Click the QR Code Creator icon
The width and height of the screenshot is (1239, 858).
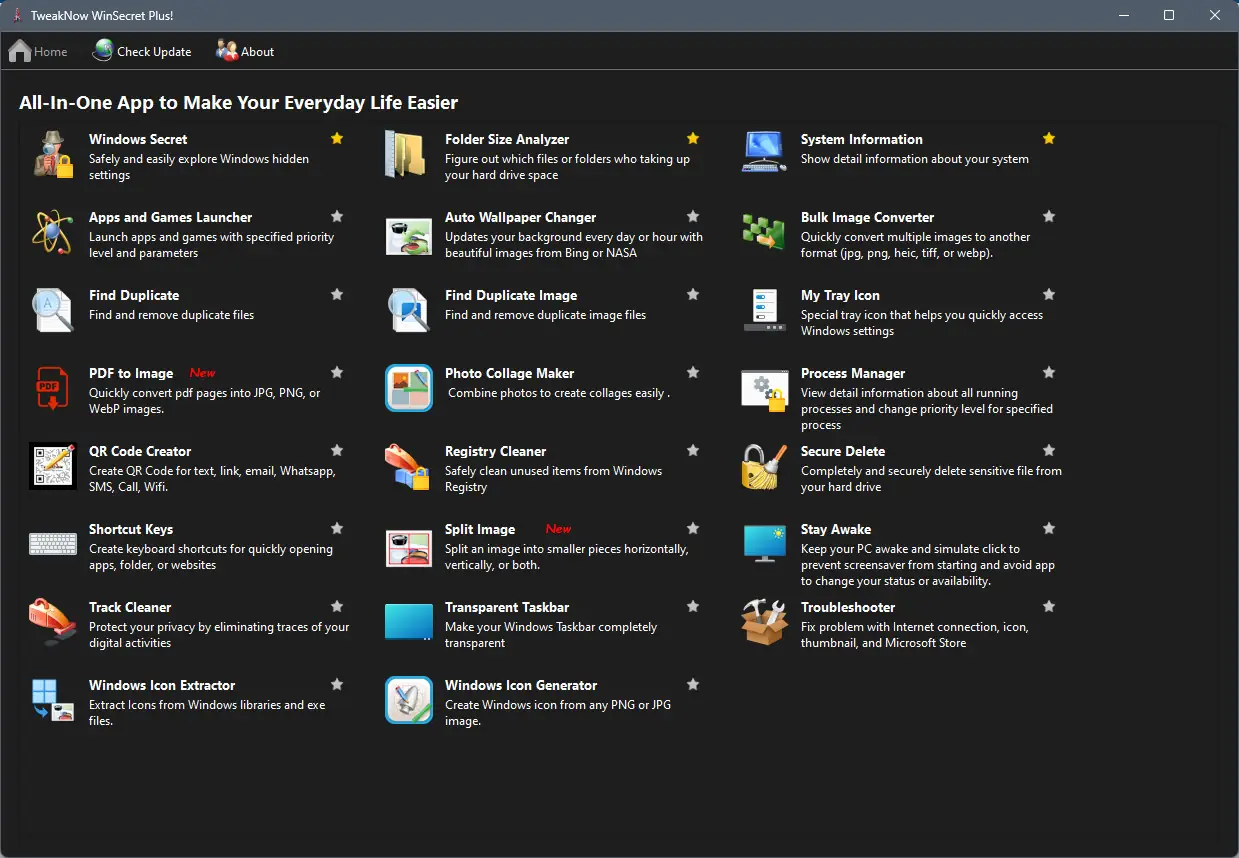click(x=52, y=466)
